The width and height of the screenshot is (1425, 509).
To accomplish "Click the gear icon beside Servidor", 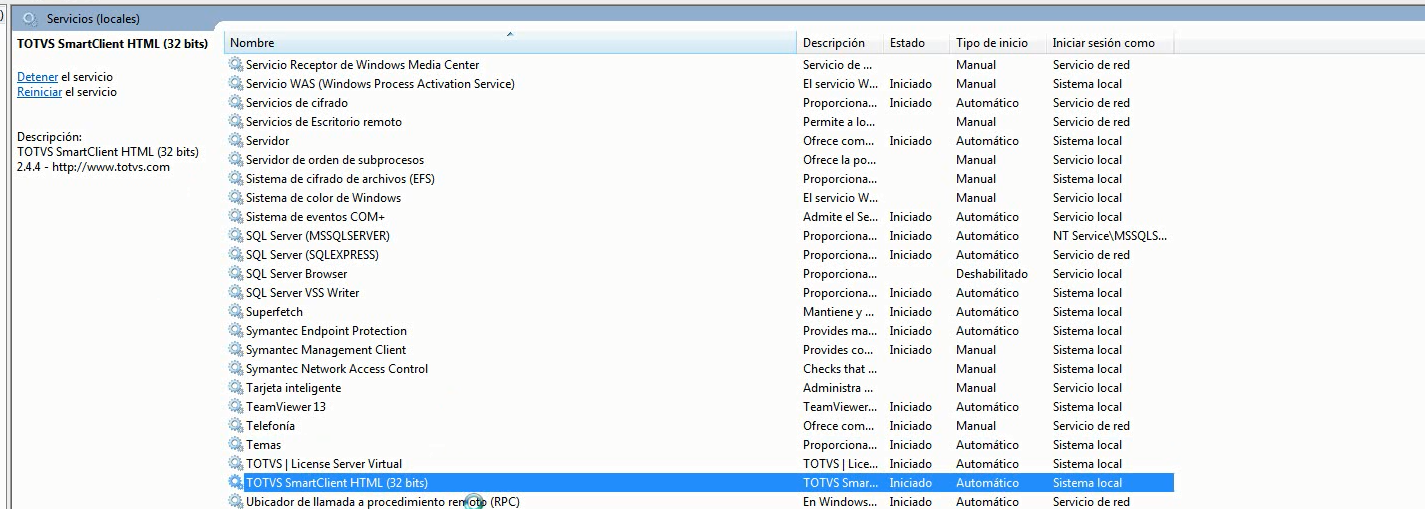I will coord(236,141).
